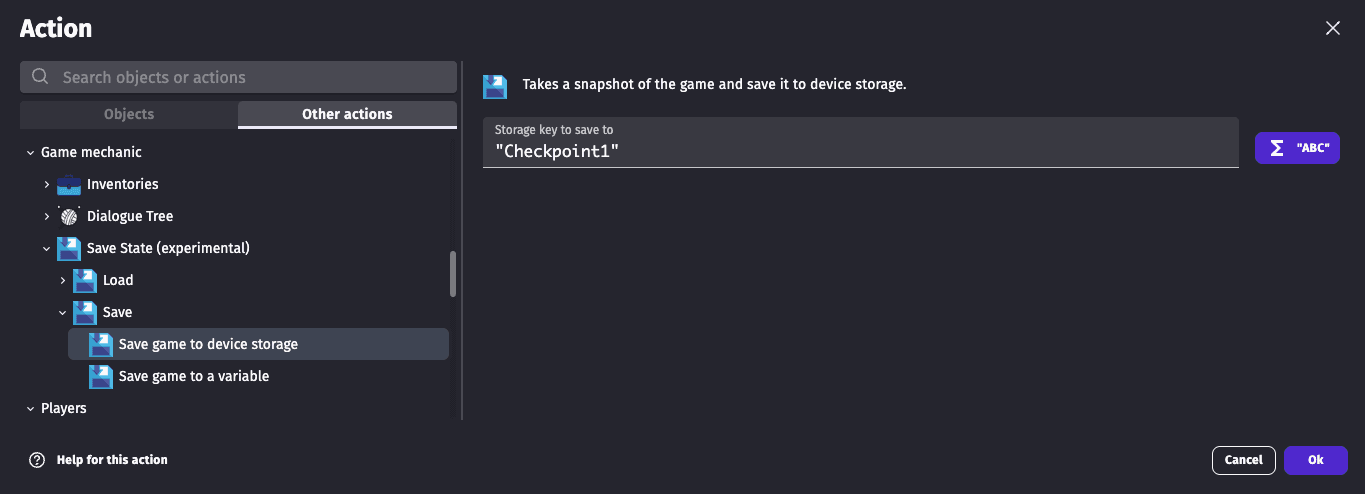Collapse the Game mechanic category
This screenshot has height=494, width=1365.
(30, 153)
